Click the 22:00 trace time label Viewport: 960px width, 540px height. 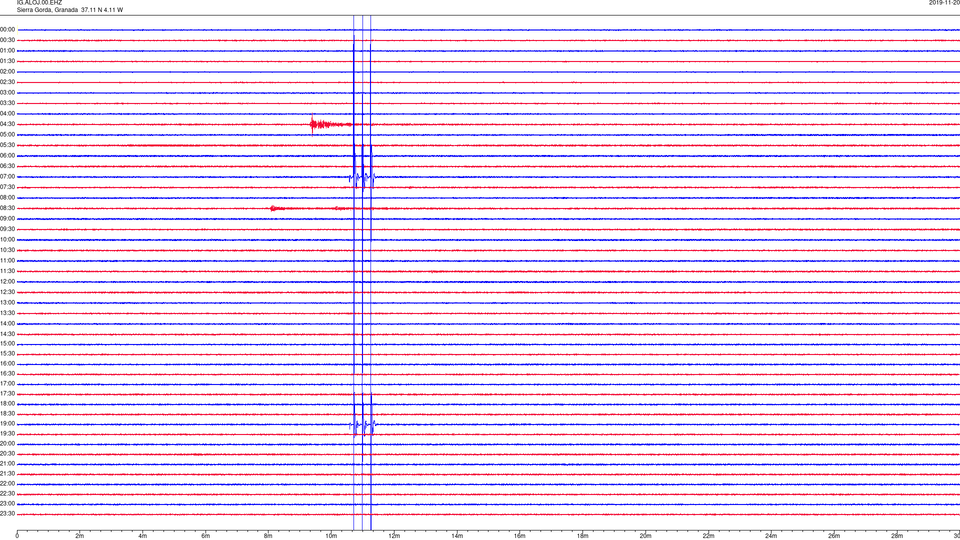click(7, 484)
